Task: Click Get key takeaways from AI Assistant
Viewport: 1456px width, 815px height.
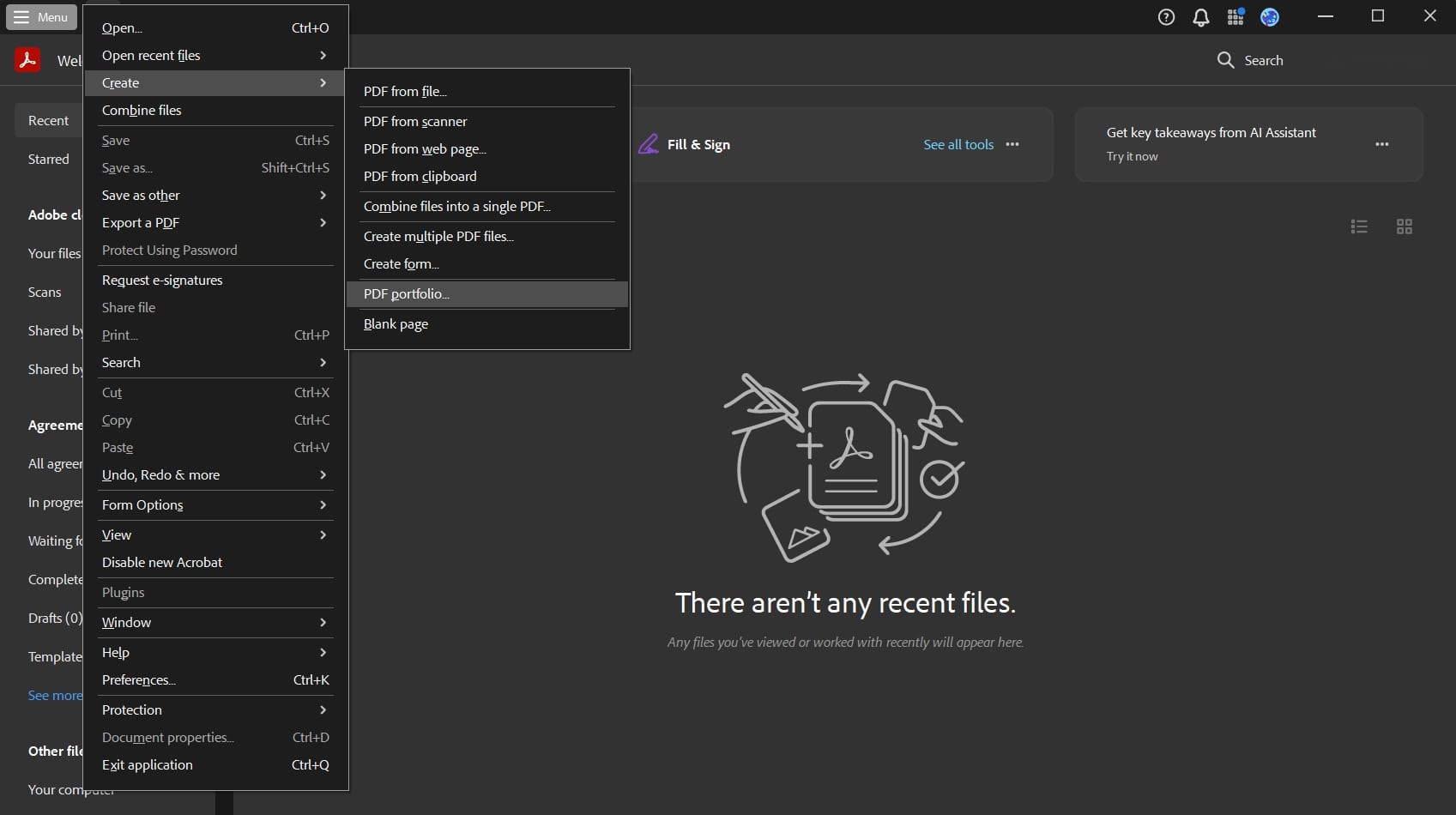Action: [1211, 132]
